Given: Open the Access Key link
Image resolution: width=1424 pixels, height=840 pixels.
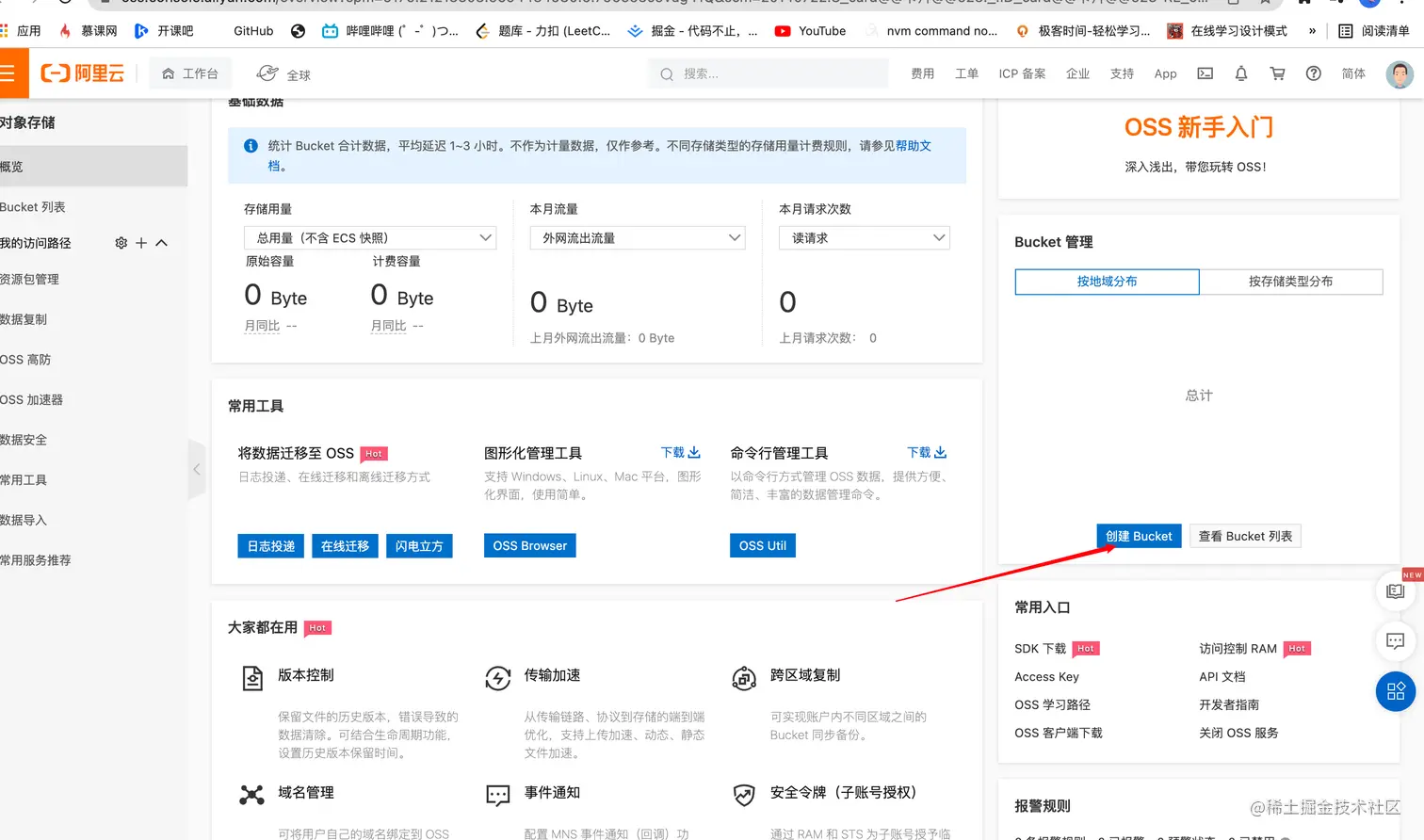Looking at the screenshot, I should 1046,677.
